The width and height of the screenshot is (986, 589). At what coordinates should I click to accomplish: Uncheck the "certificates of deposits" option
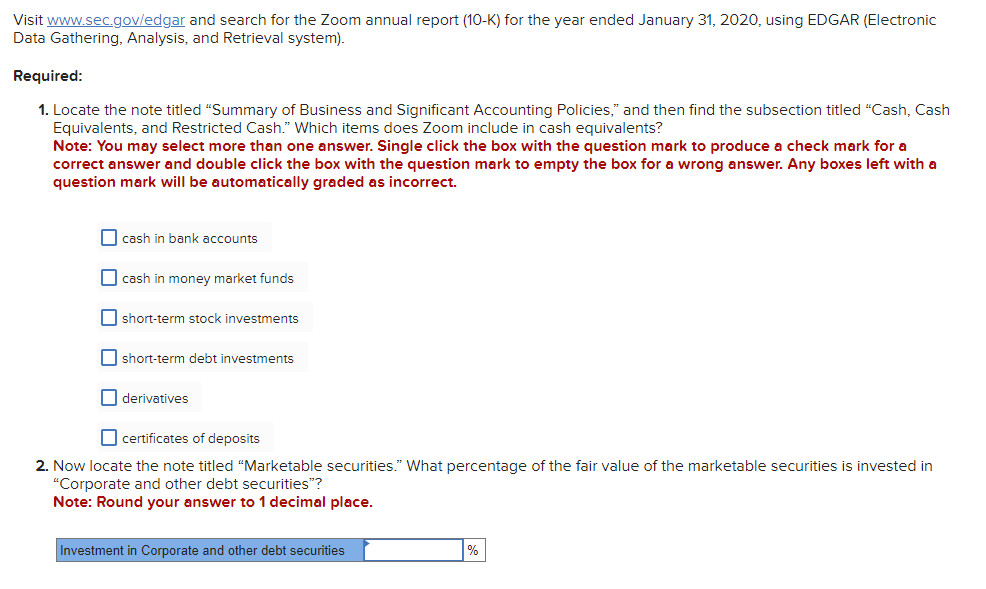108,437
